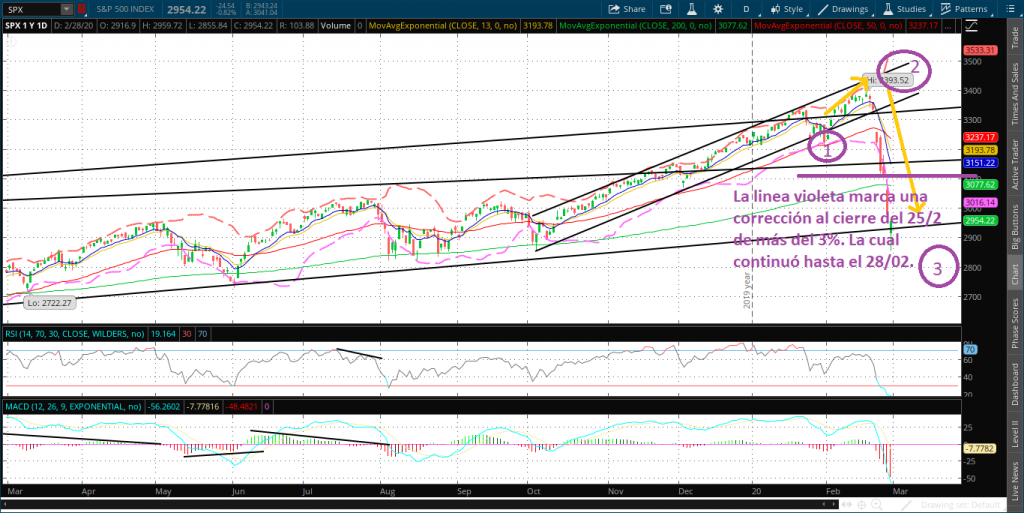The height and width of the screenshot is (513, 1024).
Task: Click the 3016.14 pink price bubble
Action: pyautogui.click(x=978, y=203)
